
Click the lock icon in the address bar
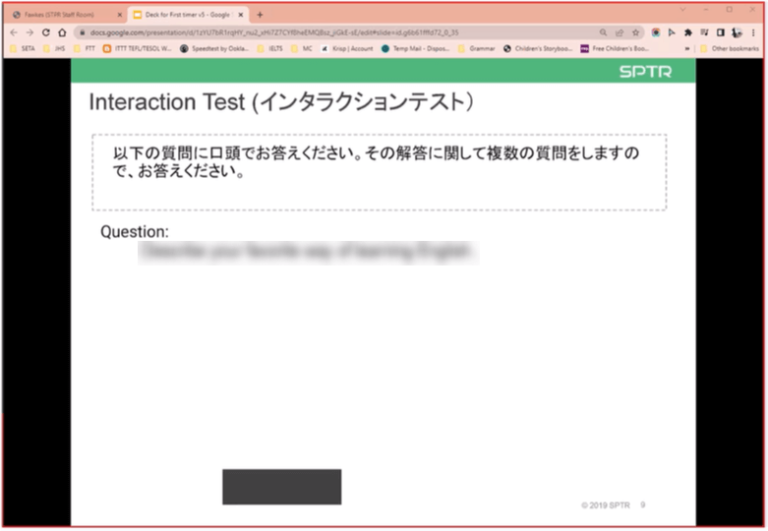pyautogui.click(x=82, y=32)
